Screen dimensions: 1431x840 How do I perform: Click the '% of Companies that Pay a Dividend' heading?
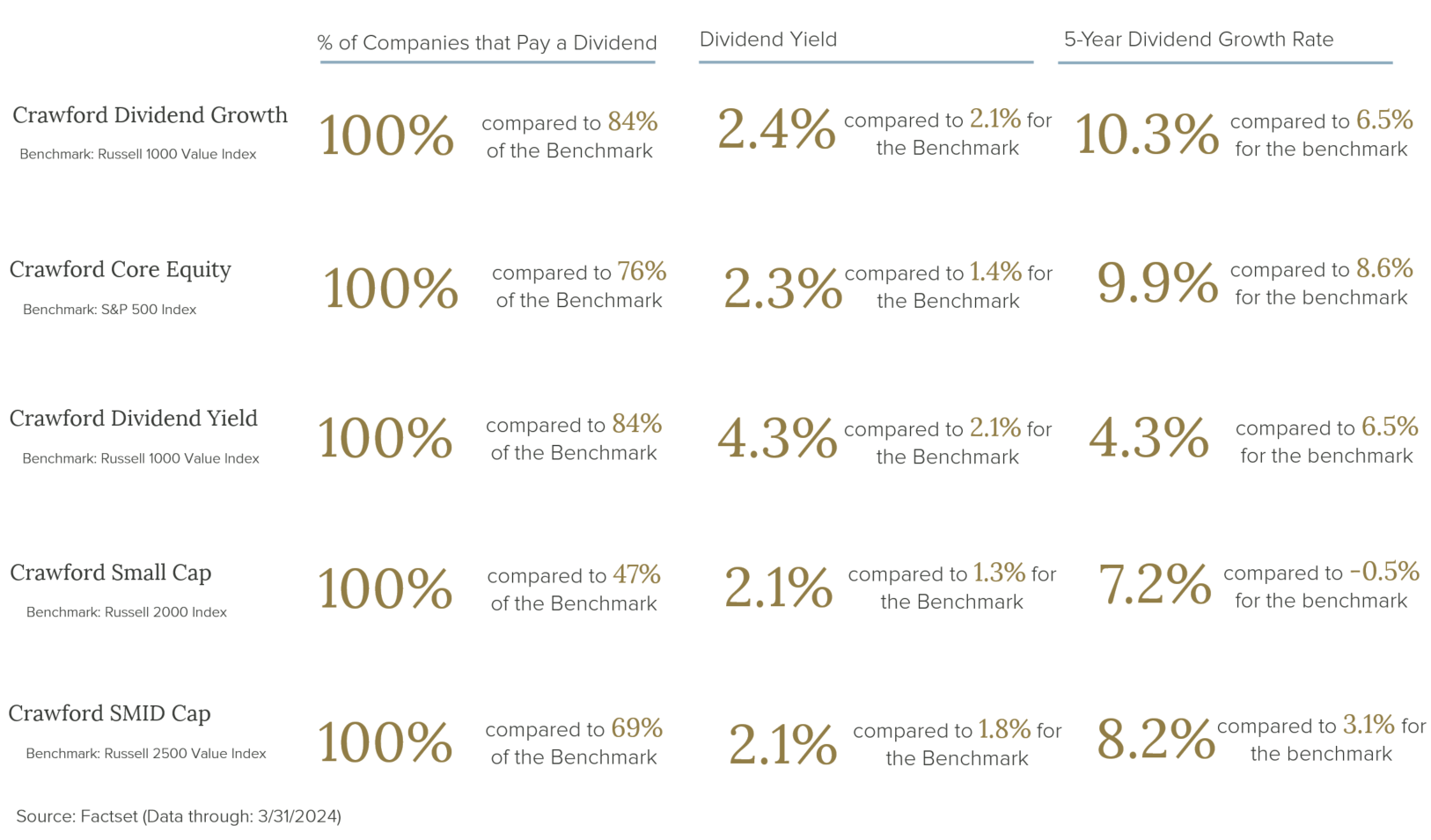pos(487,43)
